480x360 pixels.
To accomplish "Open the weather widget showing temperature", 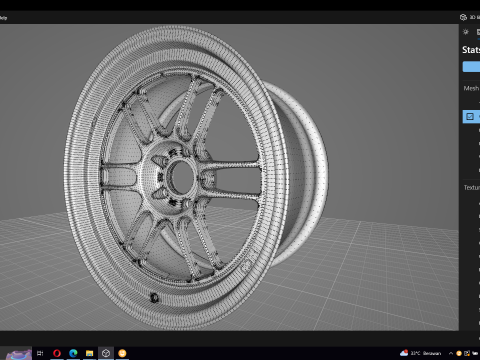I will coord(420,353).
